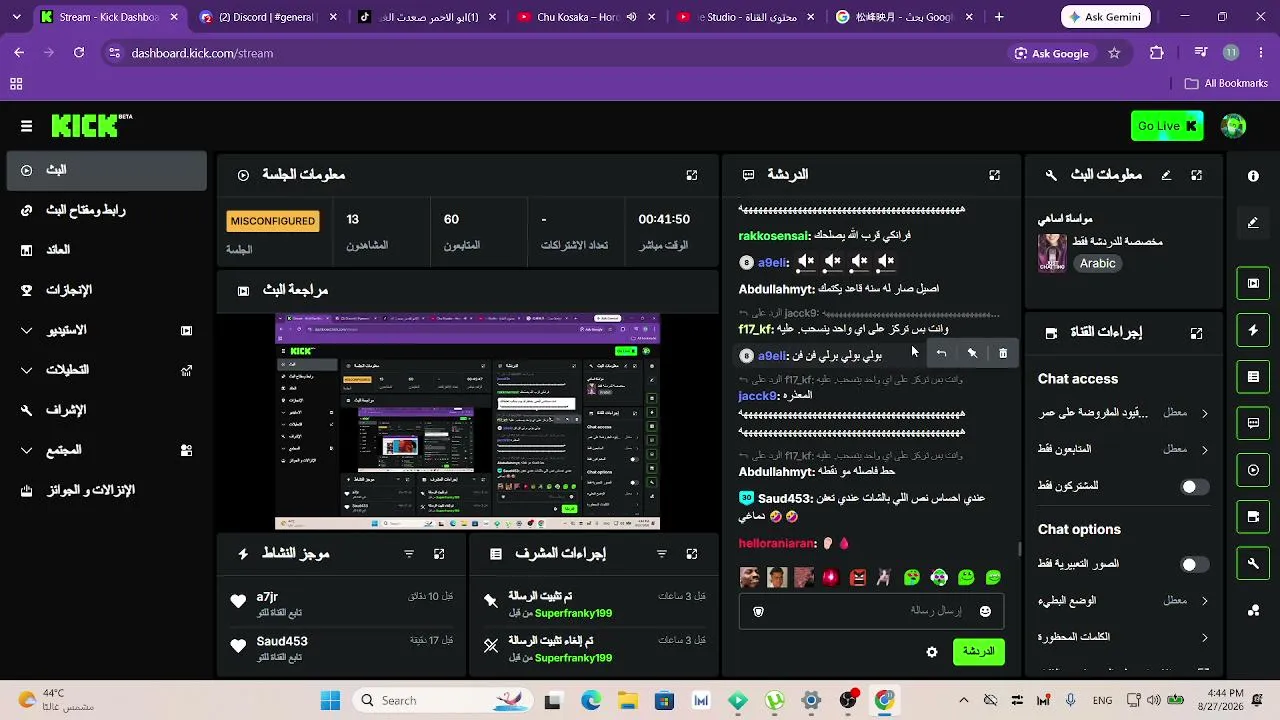
Task: Open the emoji picker in chat input
Action: (x=985, y=611)
